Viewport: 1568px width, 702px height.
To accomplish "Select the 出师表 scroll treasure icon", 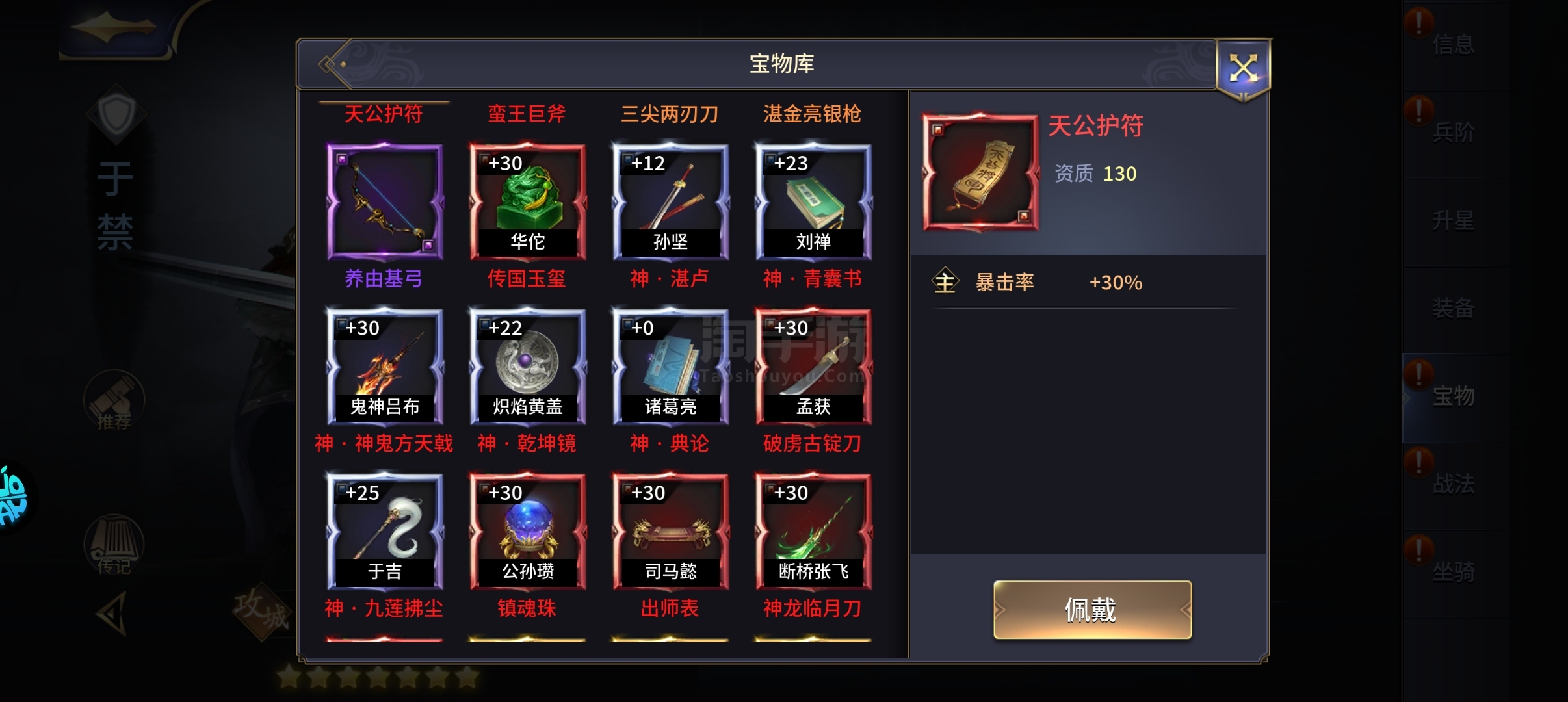I will coord(670,532).
